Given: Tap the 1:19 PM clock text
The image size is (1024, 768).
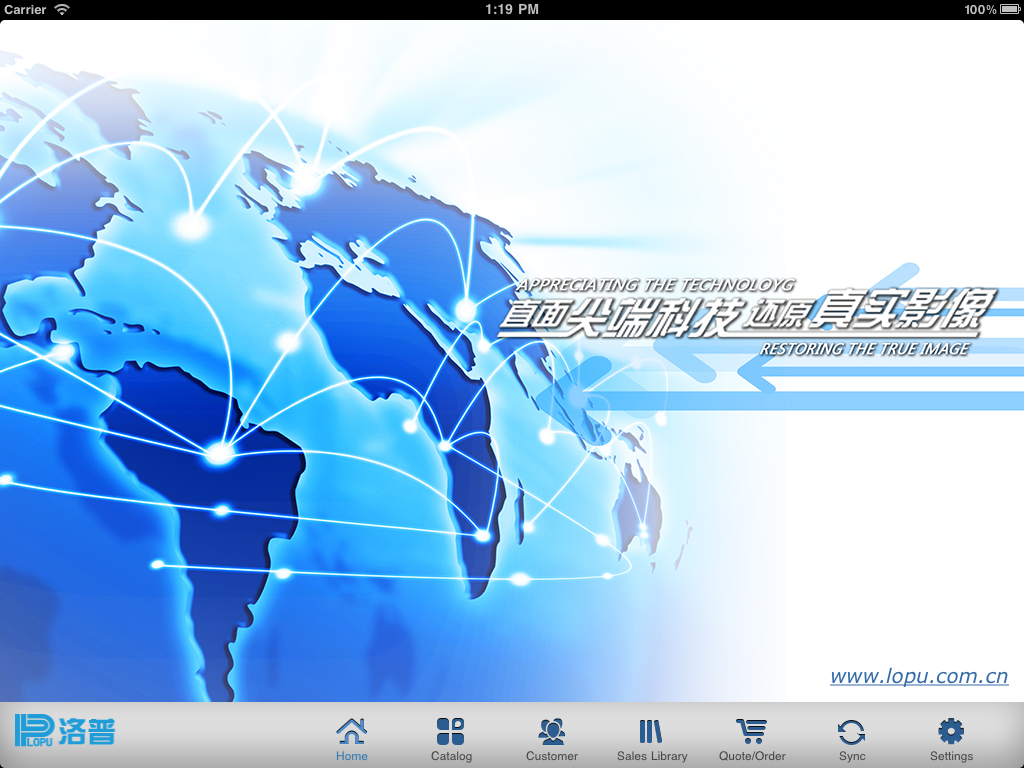Looking at the screenshot, I should point(512,9).
